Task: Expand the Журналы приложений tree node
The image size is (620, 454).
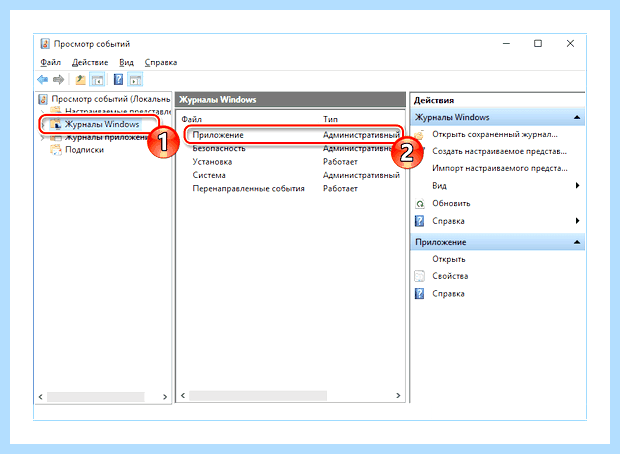Action: point(42,138)
